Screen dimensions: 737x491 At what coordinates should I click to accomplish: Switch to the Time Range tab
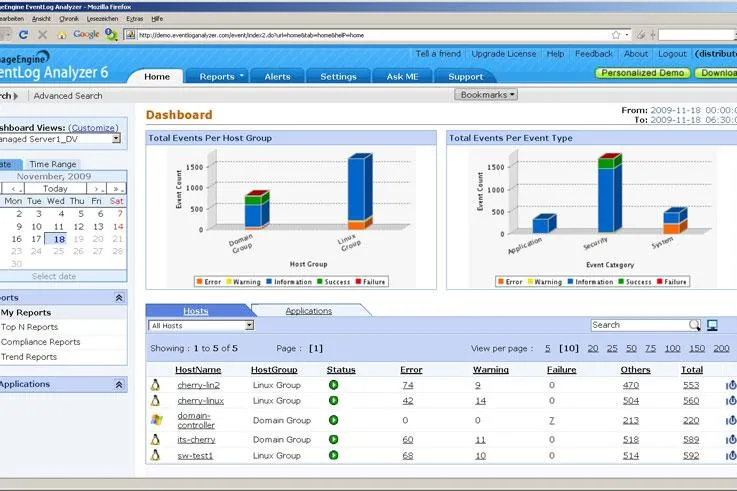click(53, 164)
